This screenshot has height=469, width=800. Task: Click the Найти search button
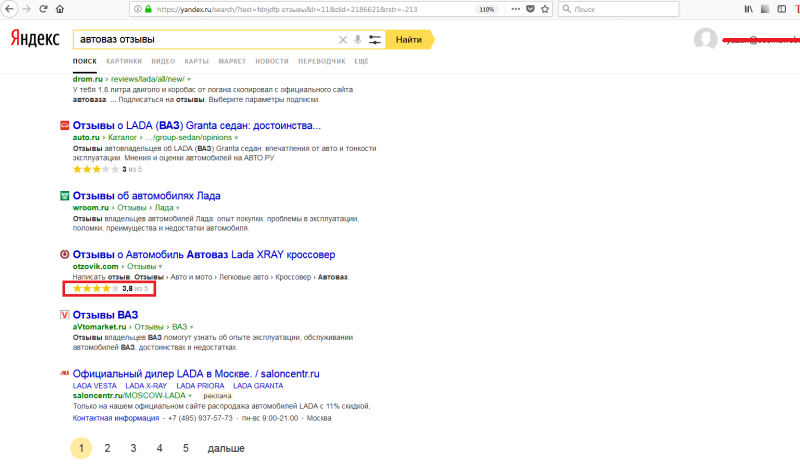tap(409, 39)
